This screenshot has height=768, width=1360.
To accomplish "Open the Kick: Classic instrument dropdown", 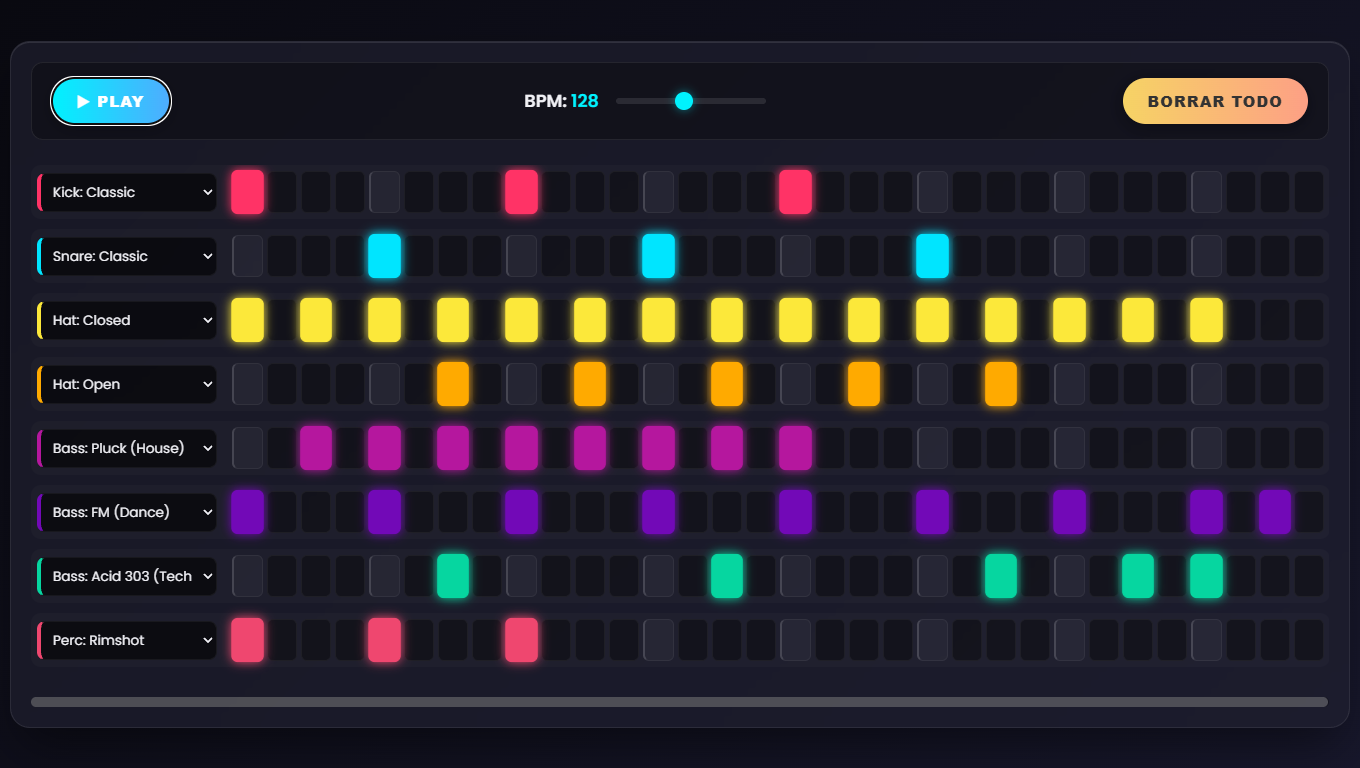I will click(128, 192).
